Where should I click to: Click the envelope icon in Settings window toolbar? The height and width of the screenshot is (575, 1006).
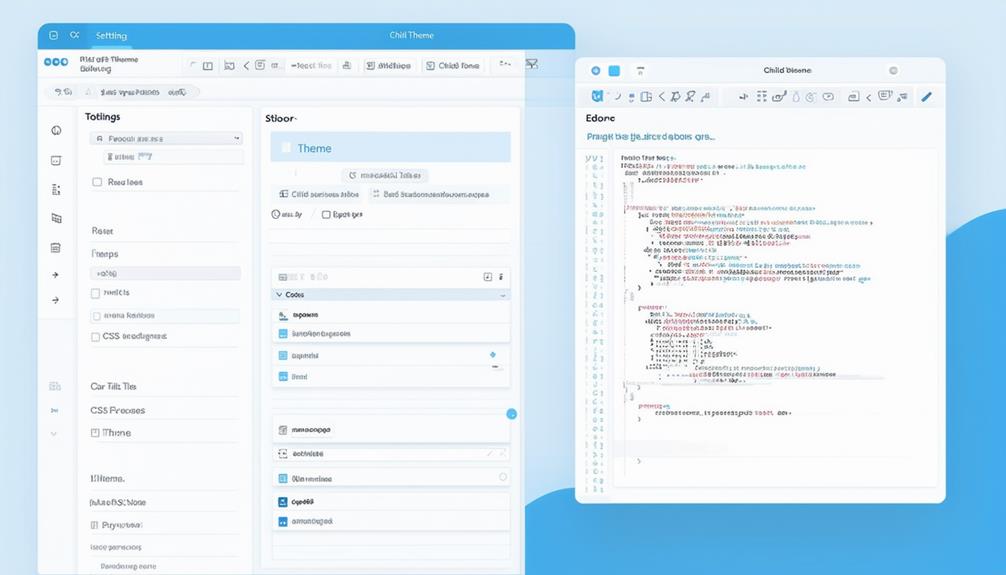[532, 65]
